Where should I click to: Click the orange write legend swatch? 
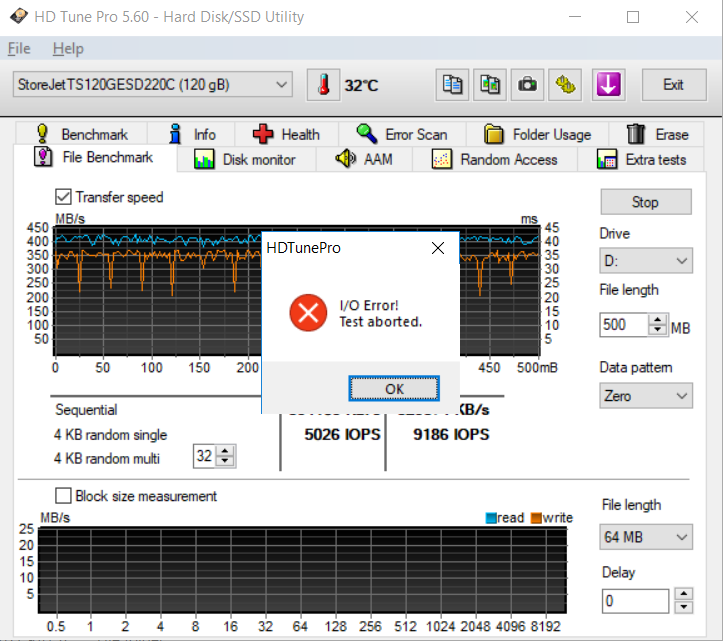tap(536, 518)
